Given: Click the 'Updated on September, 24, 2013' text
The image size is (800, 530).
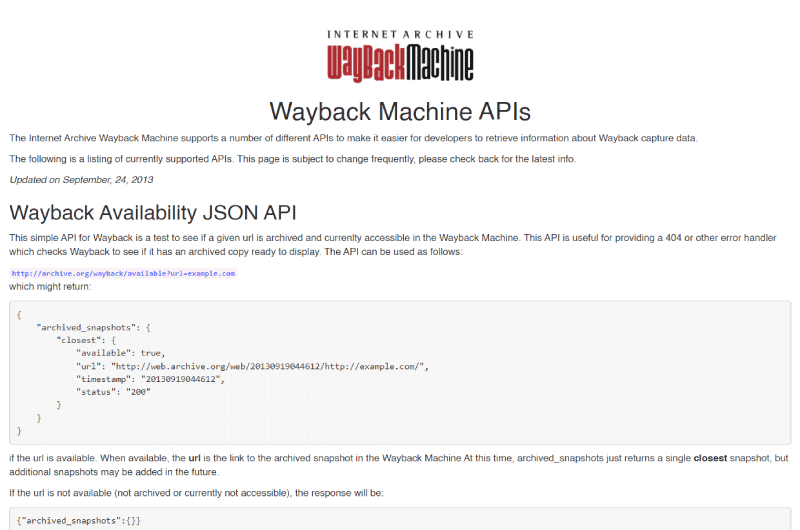Looking at the screenshot, I should point(81,180).
